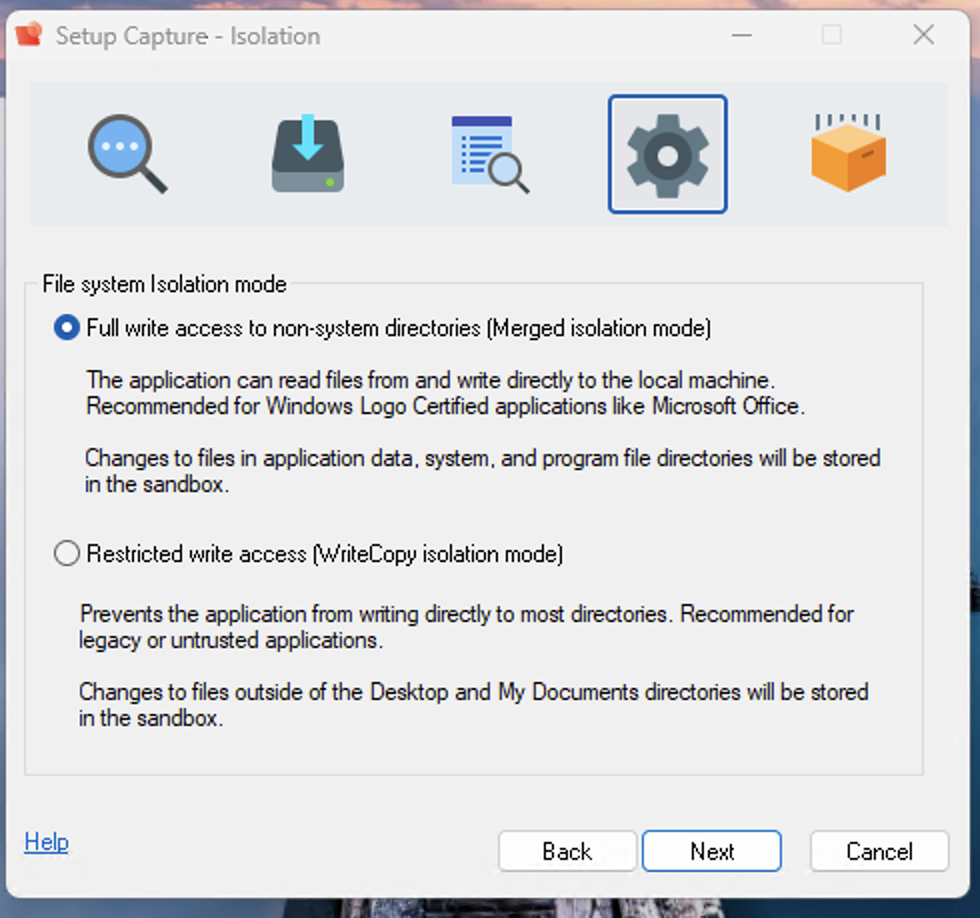Cancel the Setup Capture wizard
The height and width of the screenshot is (918, 980).
[x=879, y=851]
